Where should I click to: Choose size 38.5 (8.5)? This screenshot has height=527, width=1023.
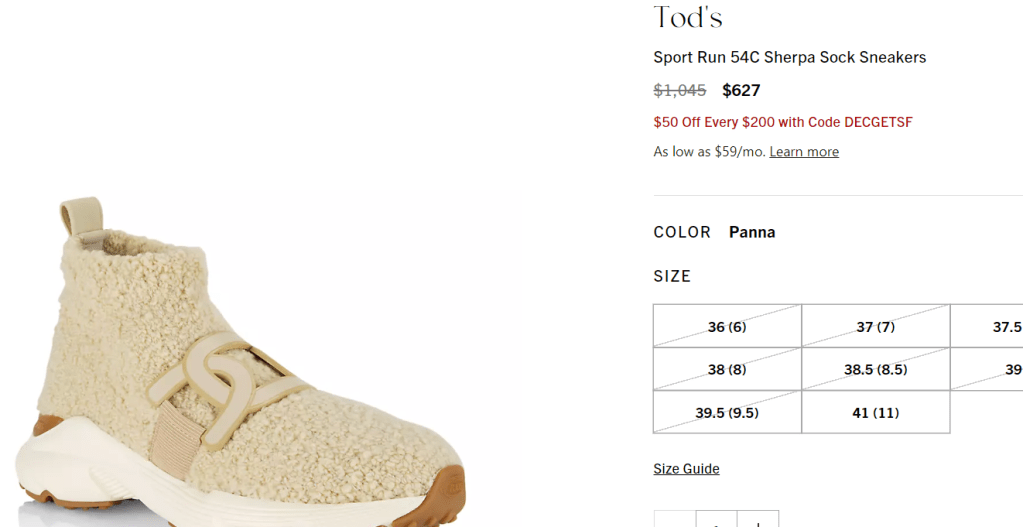click(x=875, y=369)
